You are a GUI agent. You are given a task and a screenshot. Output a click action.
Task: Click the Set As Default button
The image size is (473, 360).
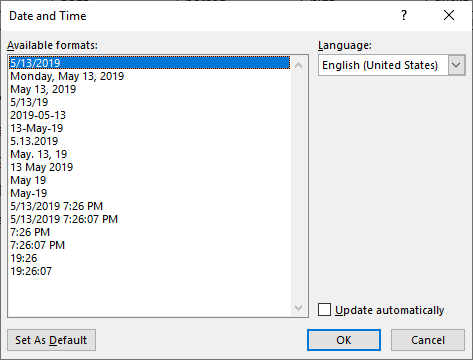(x=51, y=340)
